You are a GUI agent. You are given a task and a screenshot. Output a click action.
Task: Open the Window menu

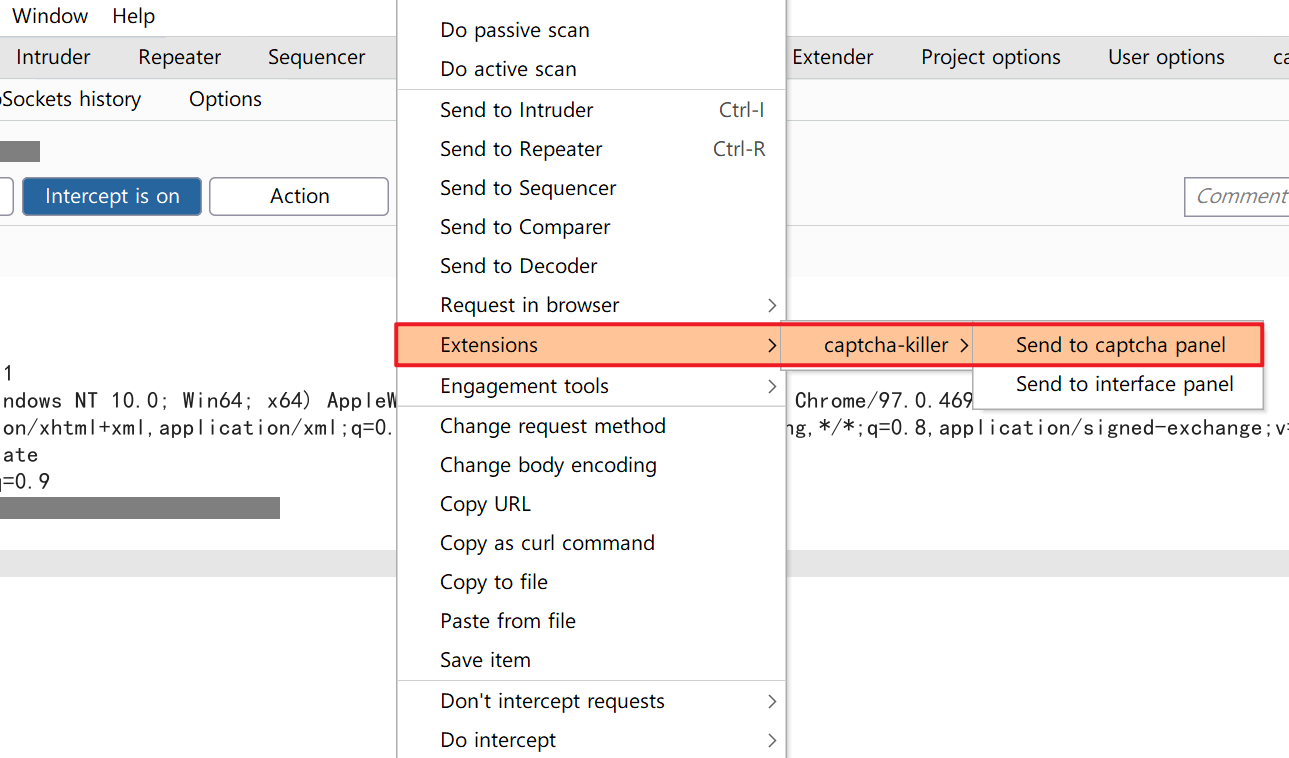click(x=50, y=16)
